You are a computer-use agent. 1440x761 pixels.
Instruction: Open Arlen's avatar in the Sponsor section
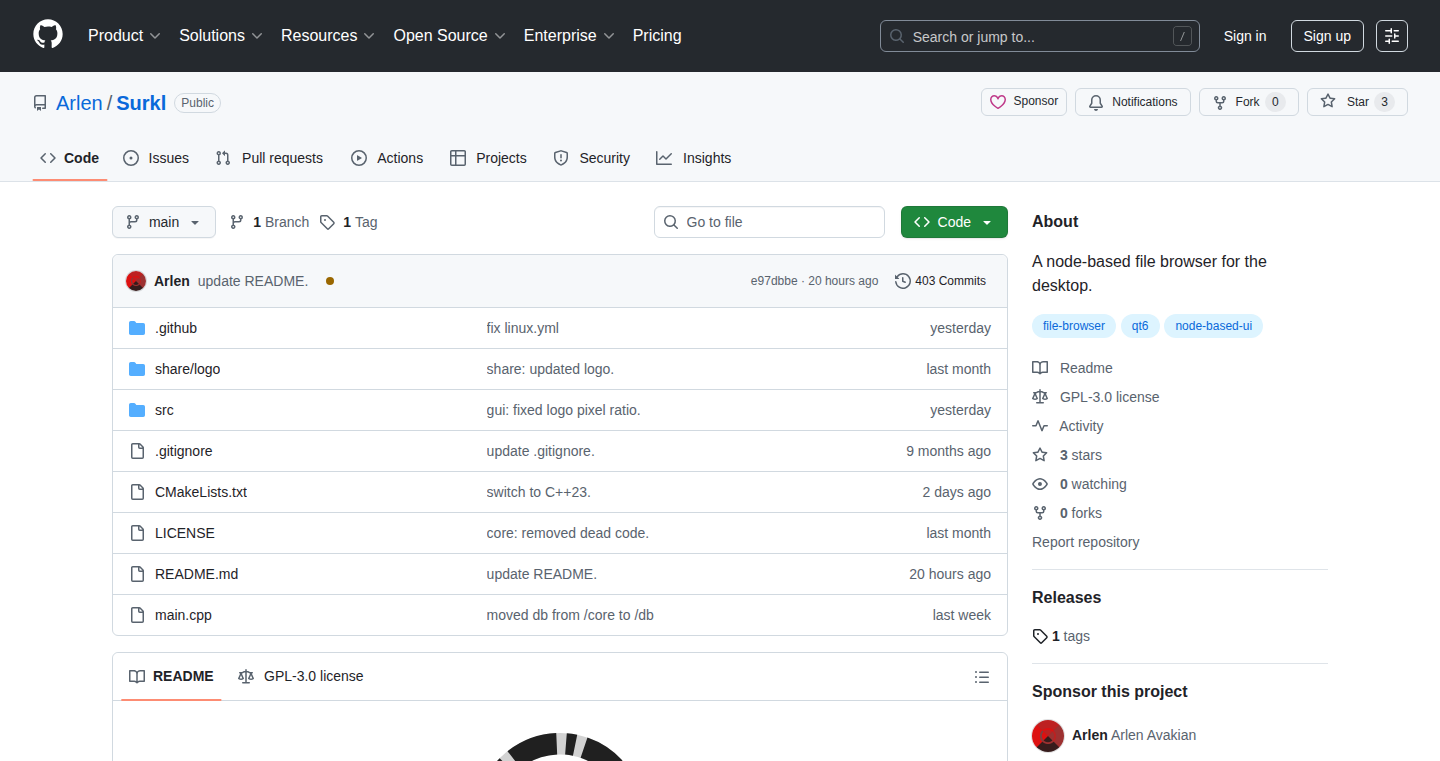(x=1048, y=736)
